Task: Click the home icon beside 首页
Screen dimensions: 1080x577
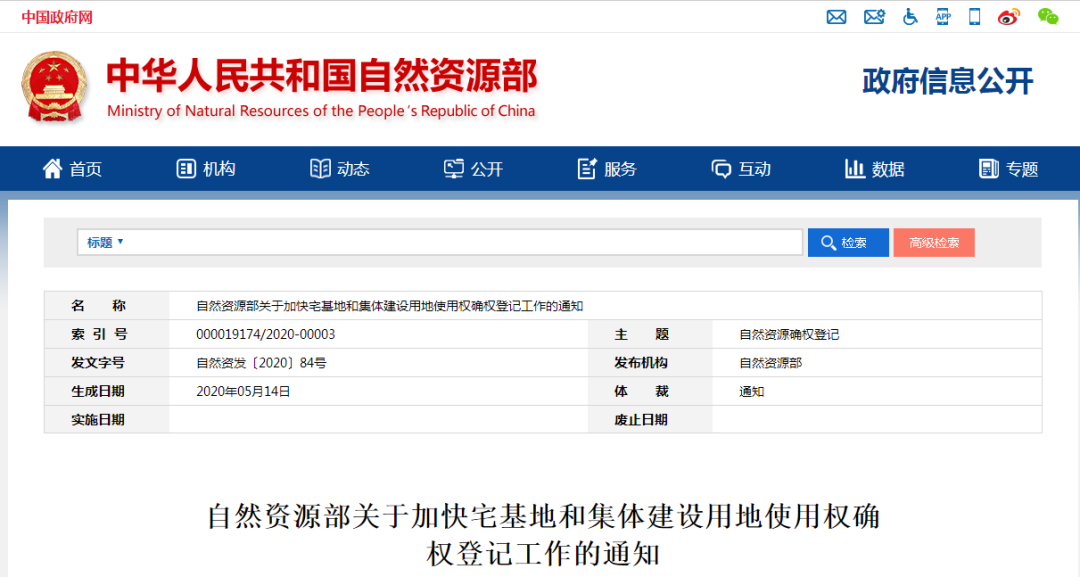Action: 52,168
